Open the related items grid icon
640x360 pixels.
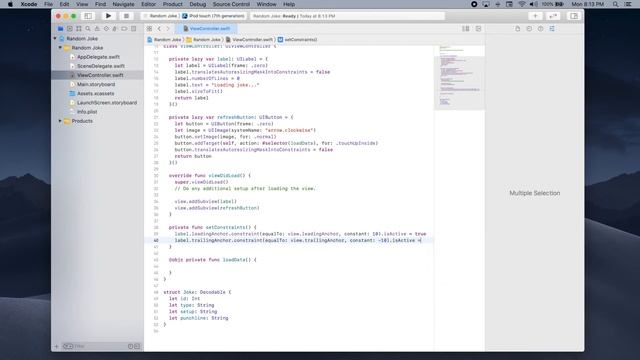point(149,29)
